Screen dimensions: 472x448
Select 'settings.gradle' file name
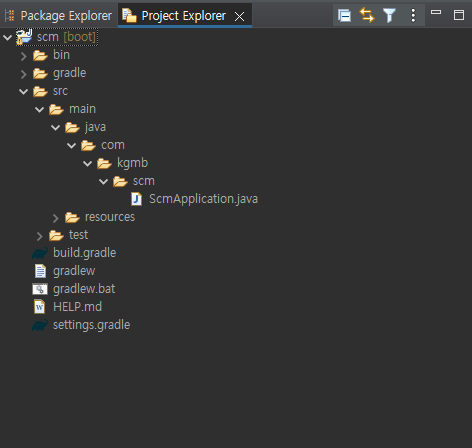click(91, 325)
